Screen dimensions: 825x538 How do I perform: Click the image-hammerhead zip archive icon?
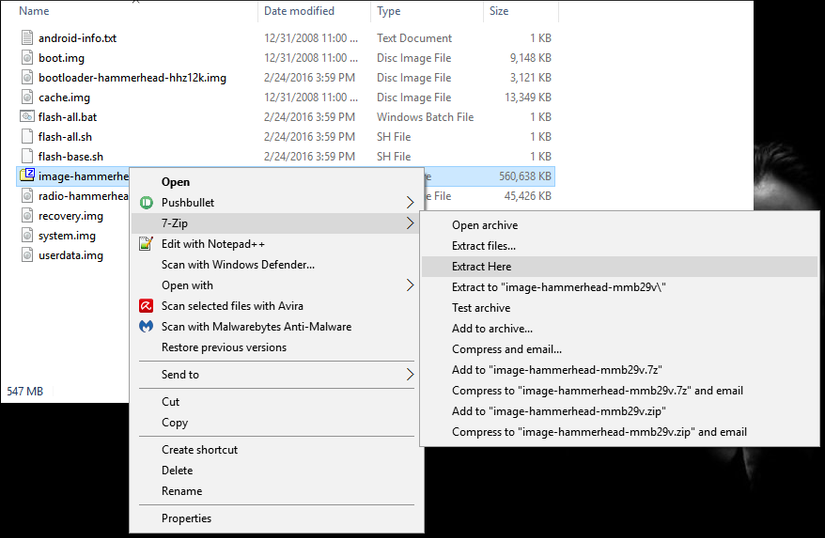point(27,176)
